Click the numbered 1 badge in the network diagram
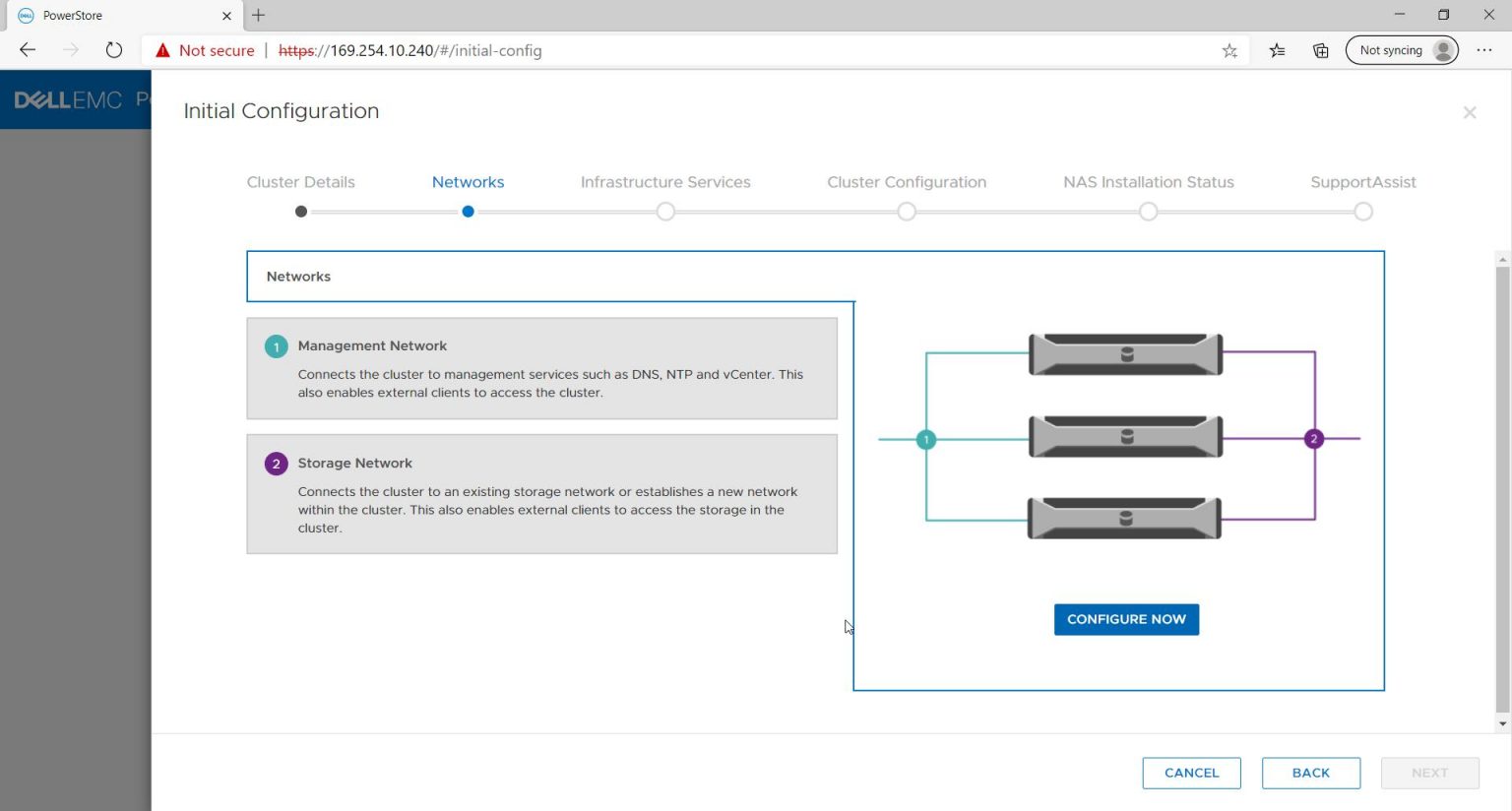Screen dimensions: 1512x811 tap(924, 439)
